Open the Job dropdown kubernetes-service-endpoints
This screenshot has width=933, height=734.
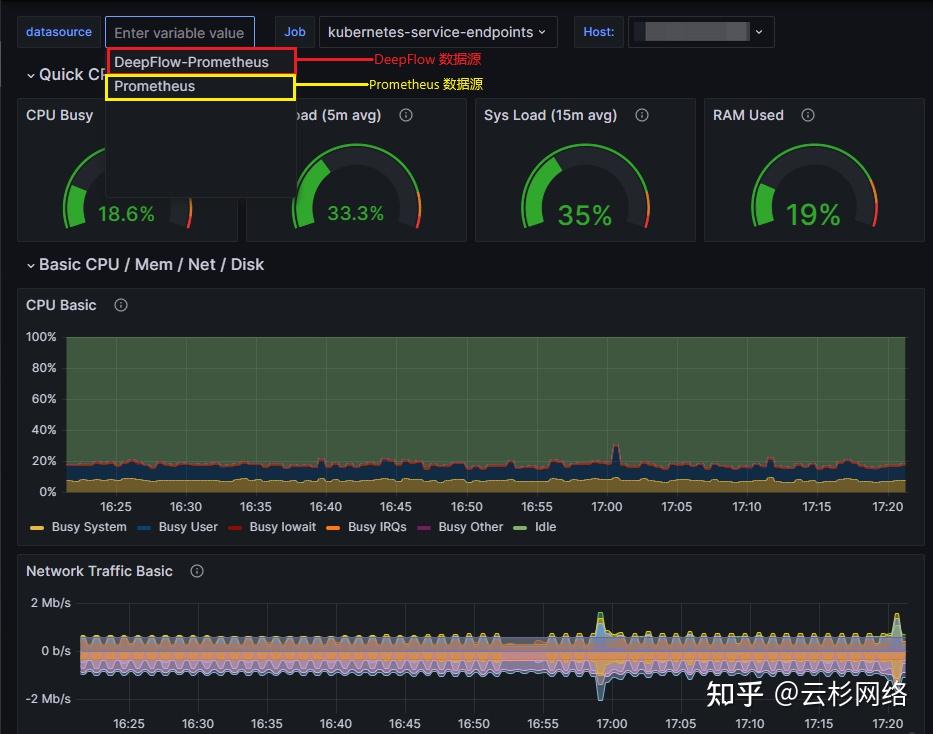tap(437, 32)
